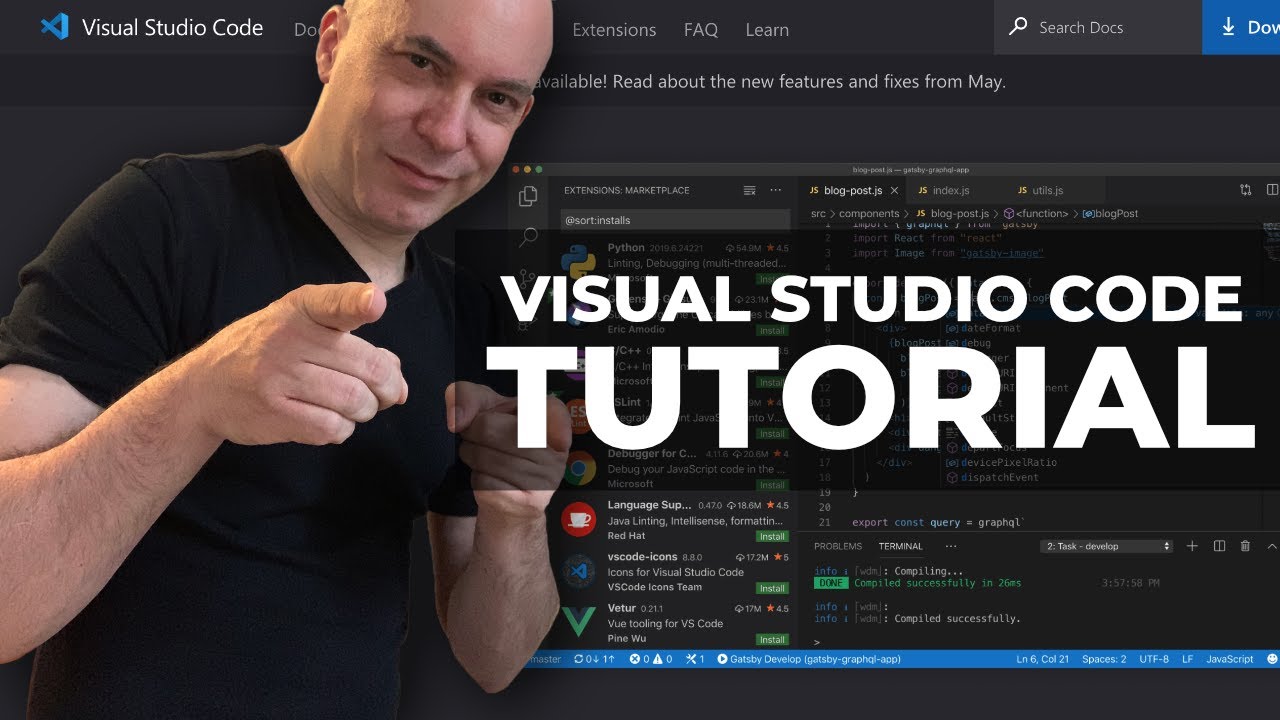The width and height of the screenshot is (1280, 720).
Task: Click the Vetur Vue logo icon
Action: [x=579, y=624]
